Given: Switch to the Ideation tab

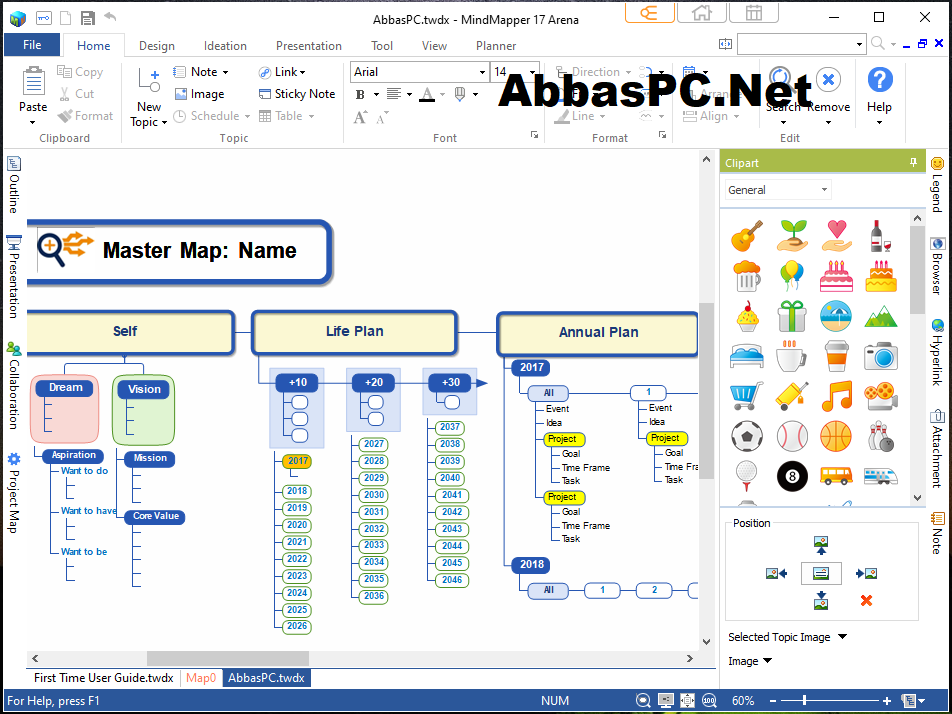Looking at the screenshot, I should [x=225, y=46].
